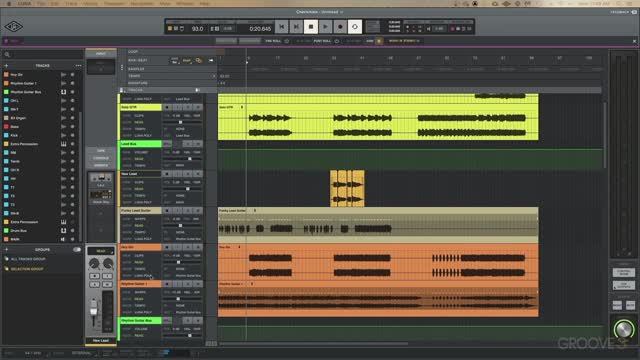Click the first dropdown button in Markers row

click(175, 60)
